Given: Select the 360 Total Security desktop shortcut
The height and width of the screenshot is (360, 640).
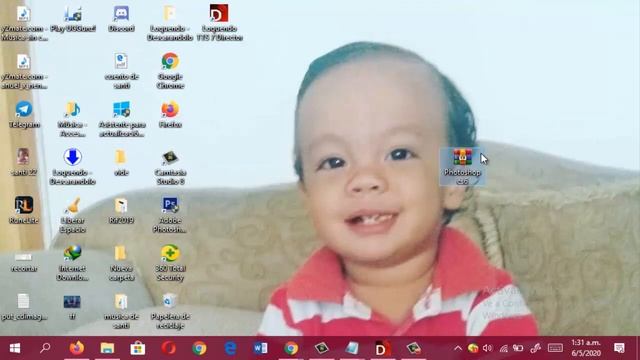Looking at the screenshot, I should 170,263.
